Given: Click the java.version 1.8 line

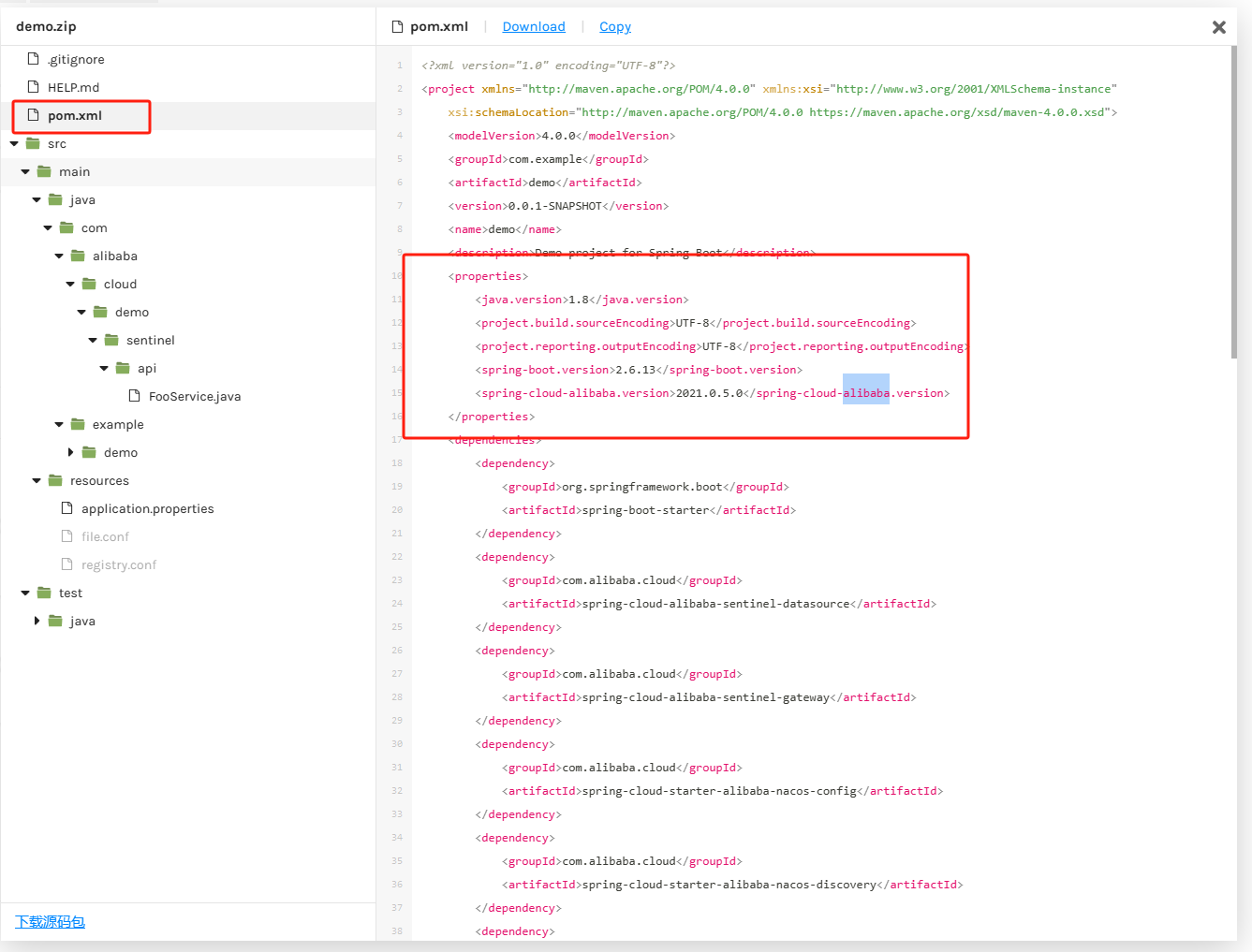Looking at the screenshot, I should (582, 300).
